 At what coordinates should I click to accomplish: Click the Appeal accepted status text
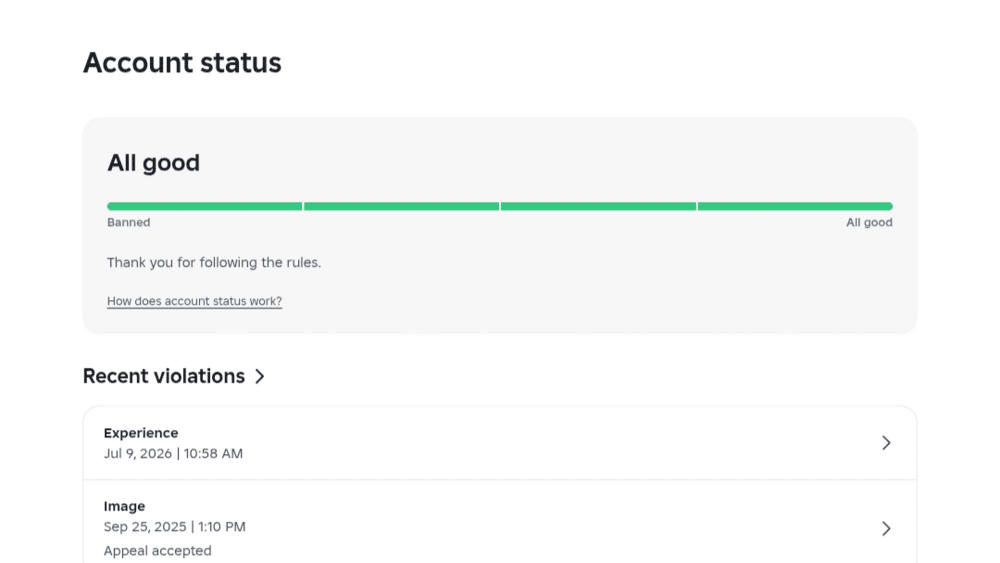pos(157,551)
